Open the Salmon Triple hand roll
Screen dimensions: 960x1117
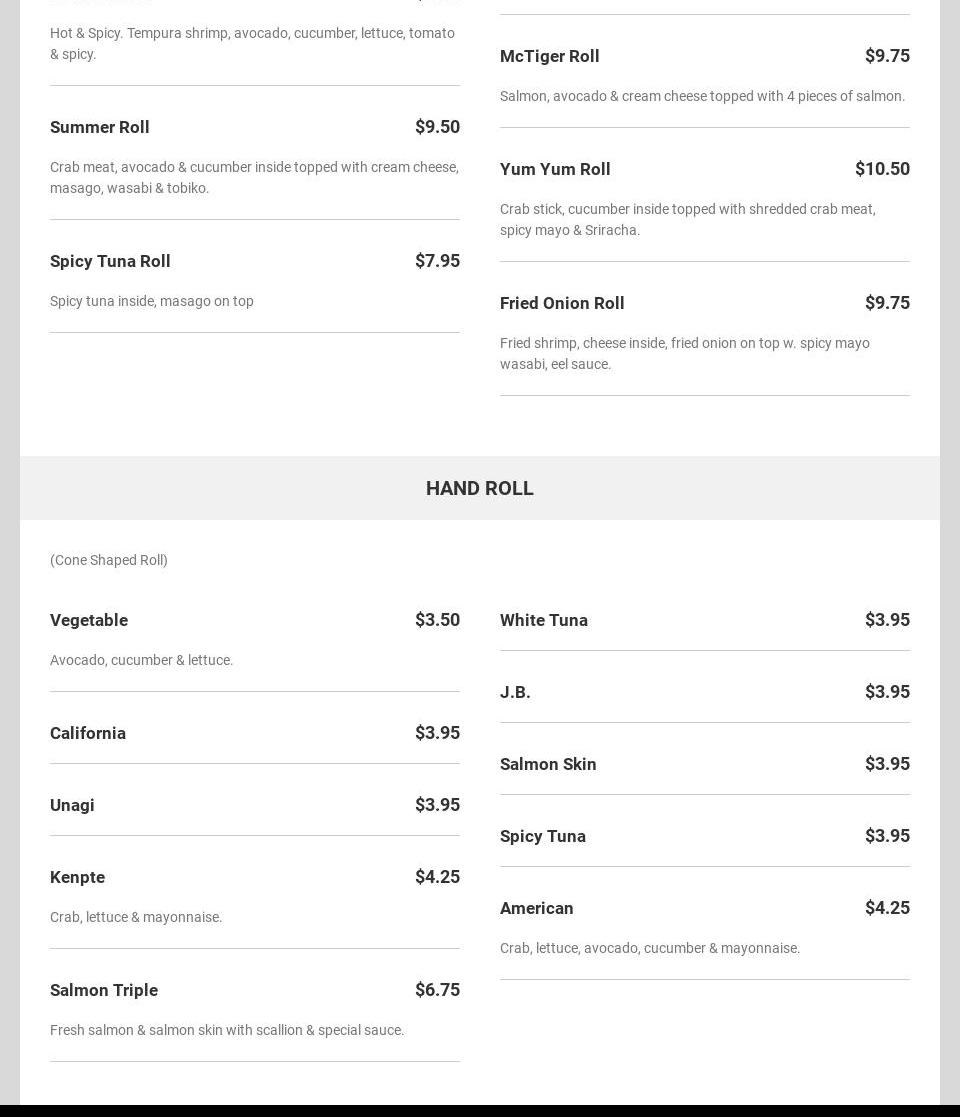(x=104, y=990)
